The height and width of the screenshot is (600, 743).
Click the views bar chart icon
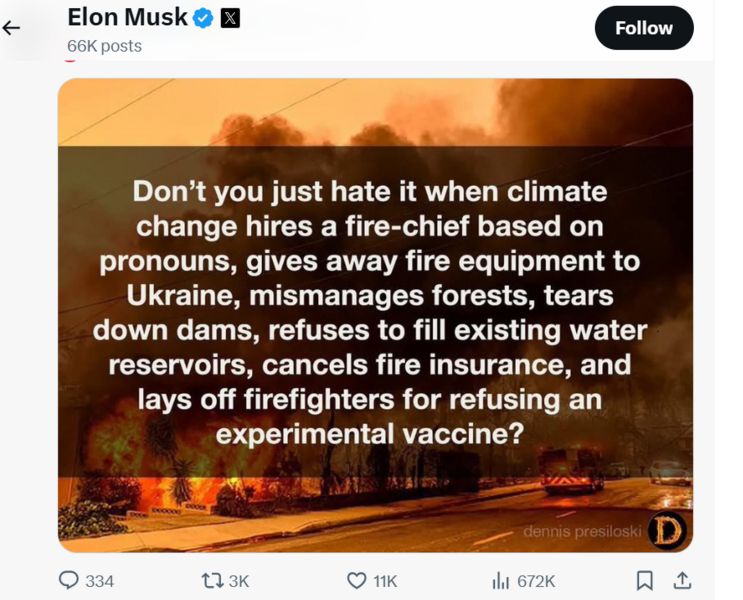502,580
